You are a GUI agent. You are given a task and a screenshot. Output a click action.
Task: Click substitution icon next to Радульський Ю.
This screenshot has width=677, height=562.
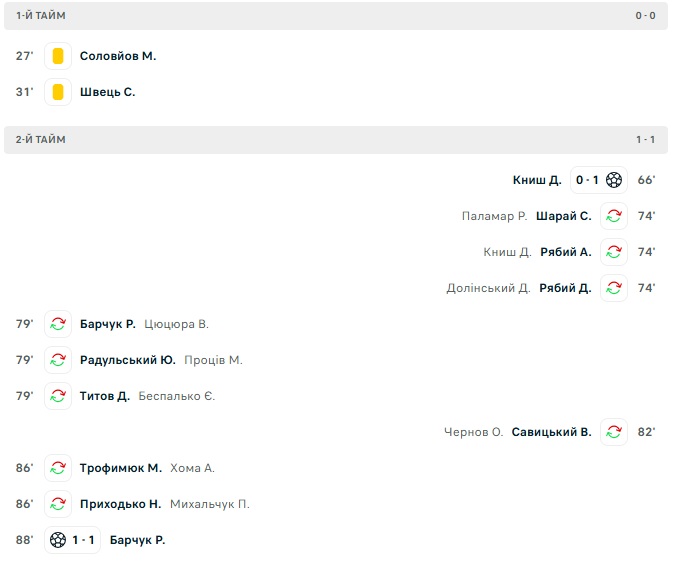point(58,360)
